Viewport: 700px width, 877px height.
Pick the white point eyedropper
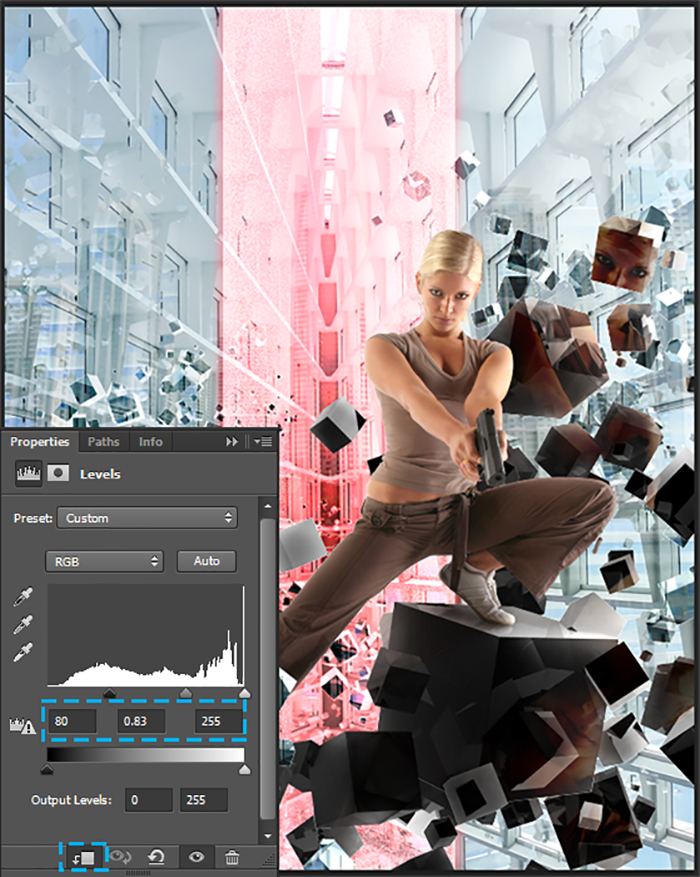coord(23,652)
